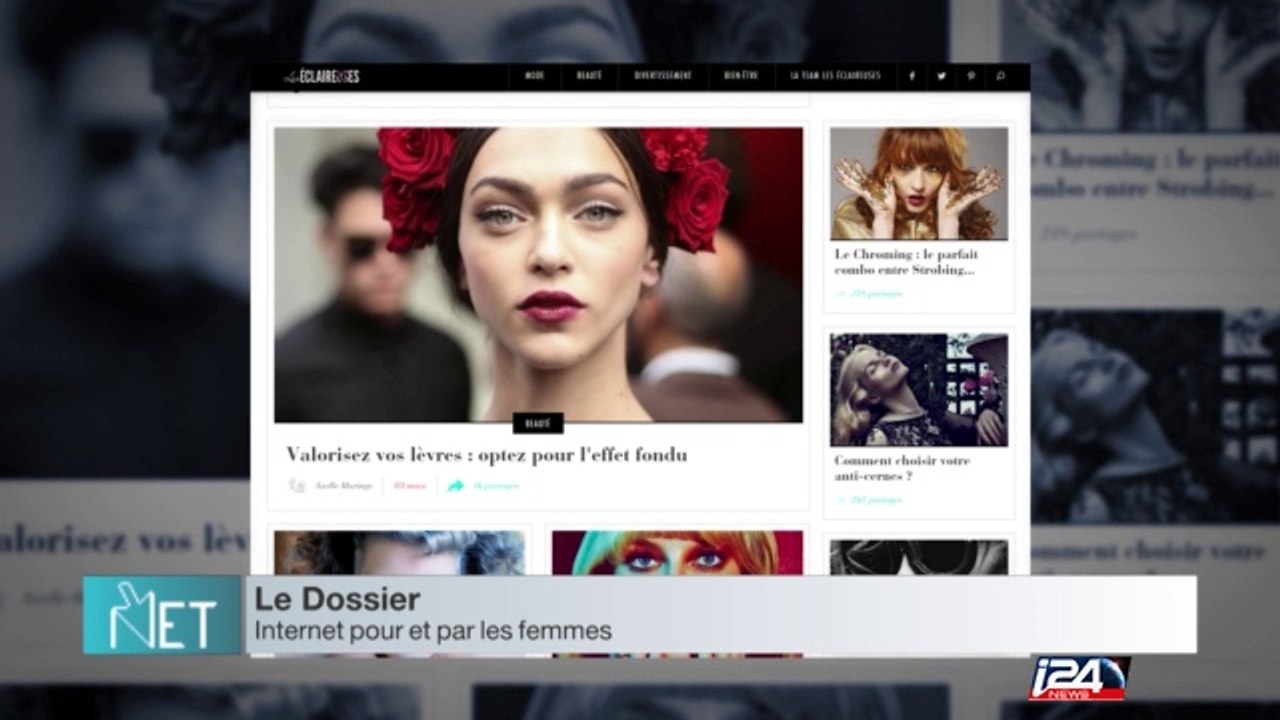Open the Chroming article thumbnail
This screenshot has width=1280, height=720.
[x=919, y=183]
